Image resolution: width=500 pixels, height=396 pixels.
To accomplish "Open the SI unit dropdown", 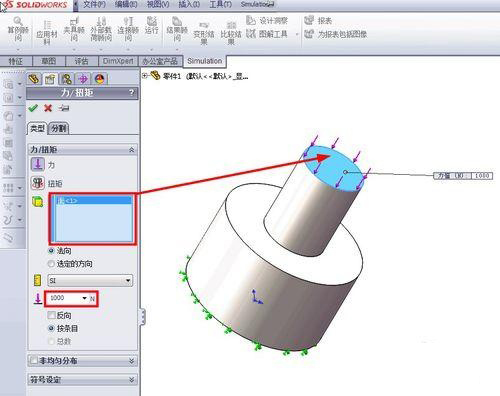I will [128, 281].
